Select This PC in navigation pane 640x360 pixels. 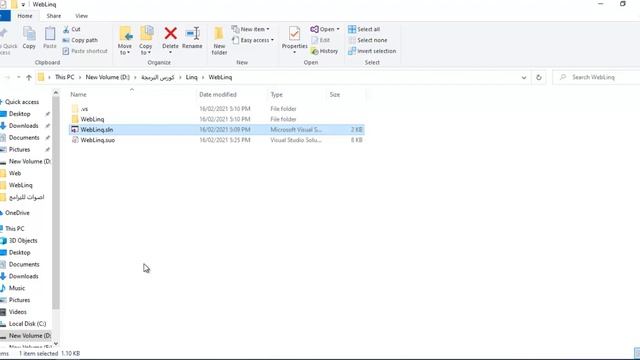[x=15, y=229]
